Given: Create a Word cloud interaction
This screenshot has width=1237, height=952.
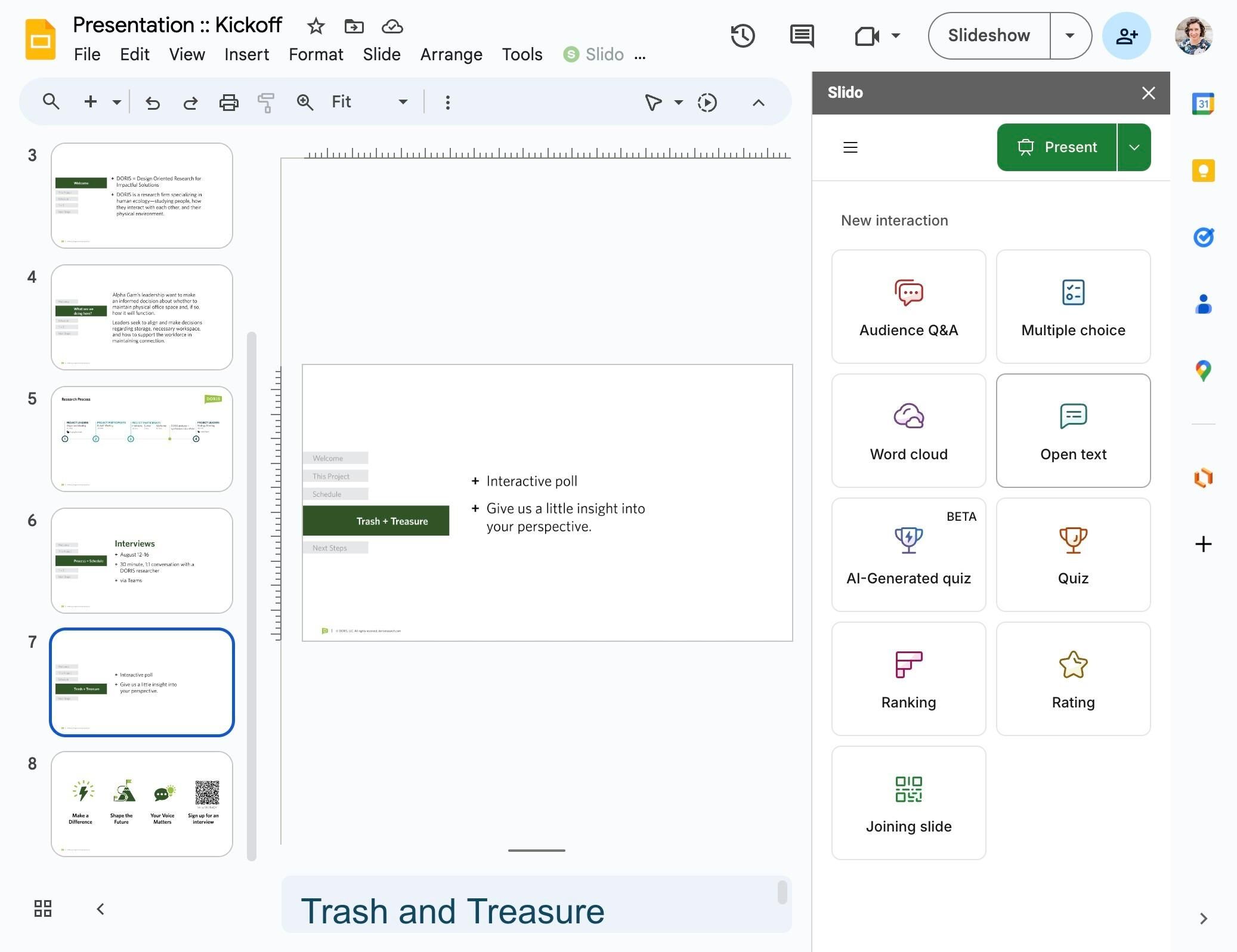Looking at the screenshot, I should coord(908,431).
